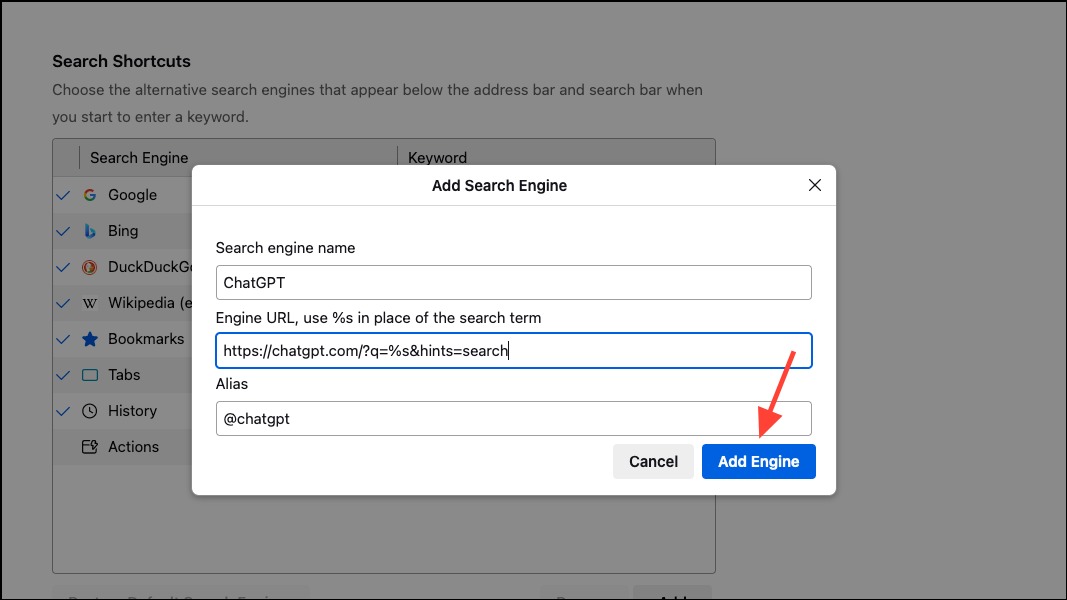Click into the Alias text field
This screenshot has width=1067, height=600.
click(x=514, y=418)
